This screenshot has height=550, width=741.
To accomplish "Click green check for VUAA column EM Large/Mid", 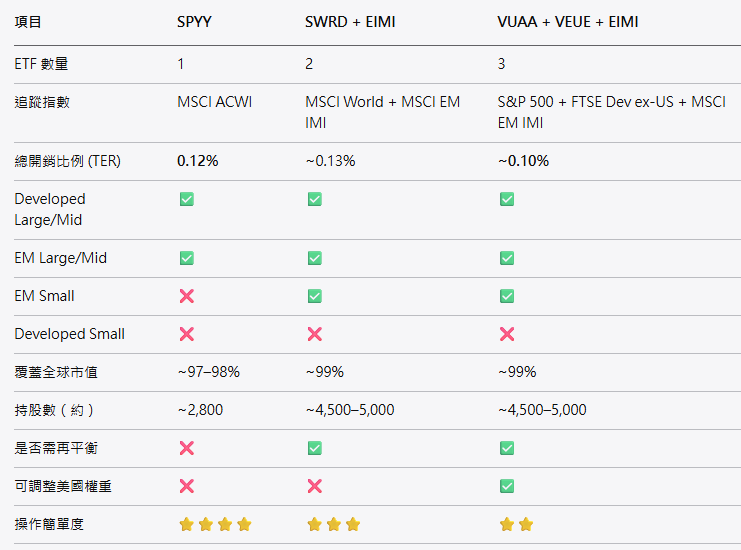I will point(506,258).
